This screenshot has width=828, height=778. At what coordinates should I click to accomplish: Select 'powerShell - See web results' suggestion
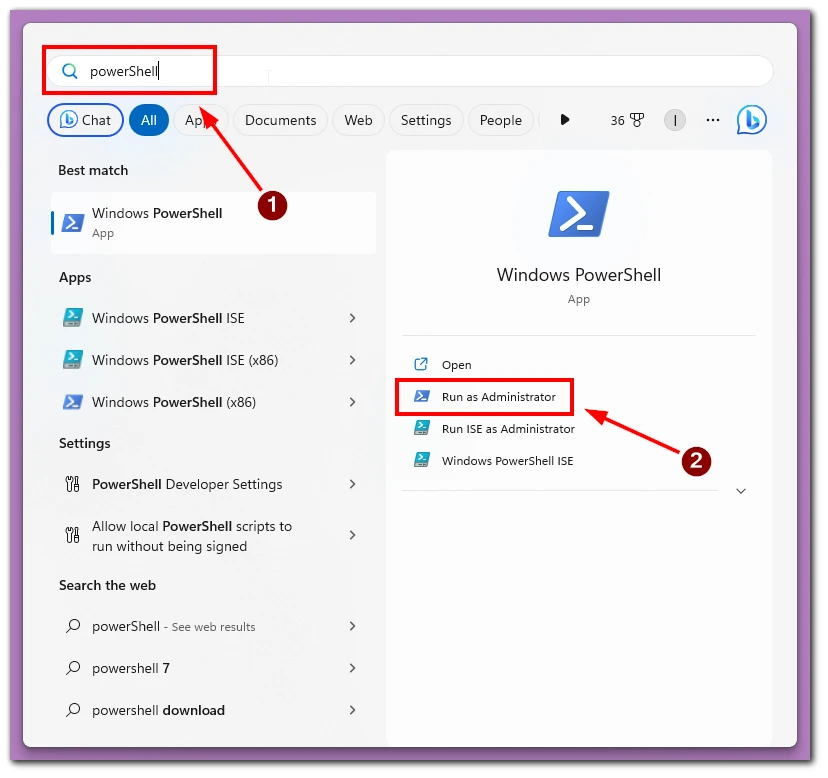point(213,626)
